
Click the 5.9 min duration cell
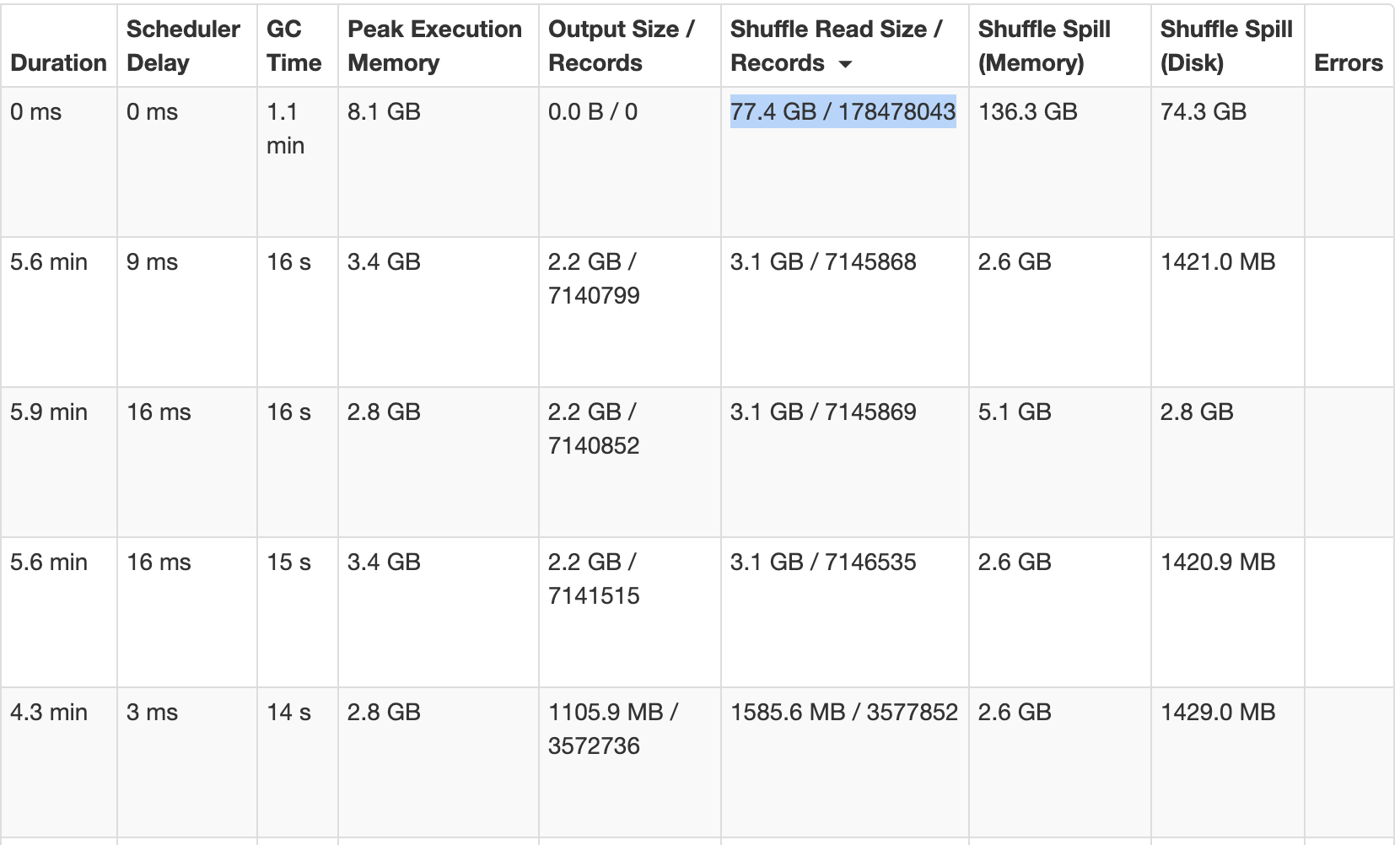pos(49,412)
